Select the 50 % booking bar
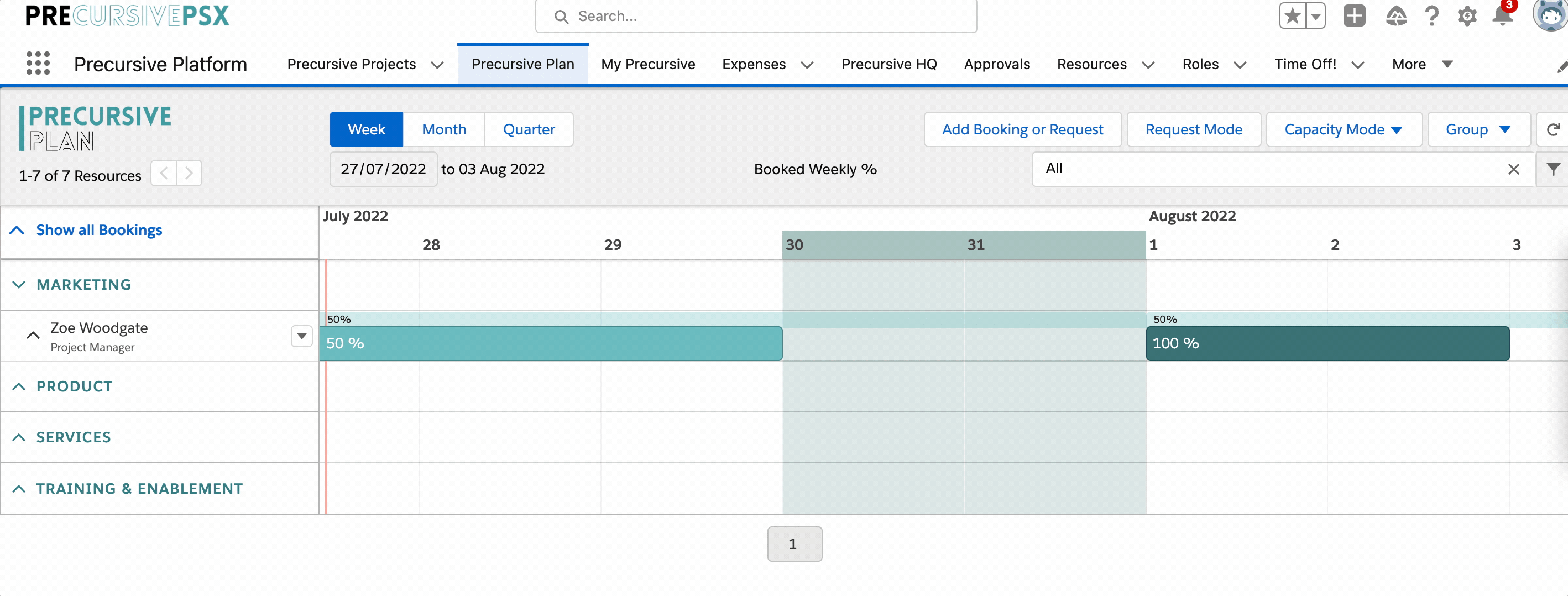The height and width of the screenshot is (596, 1568). coord(551,343)
